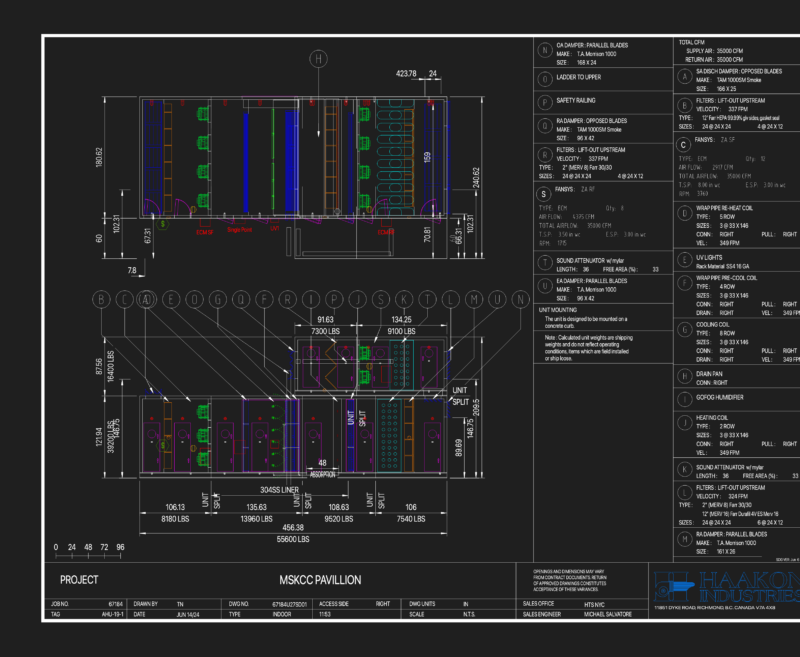The height and width of the screenshot is (657, 800).
Task: Click the MSKCC PAVILLION project title
Action: (320, 580)
